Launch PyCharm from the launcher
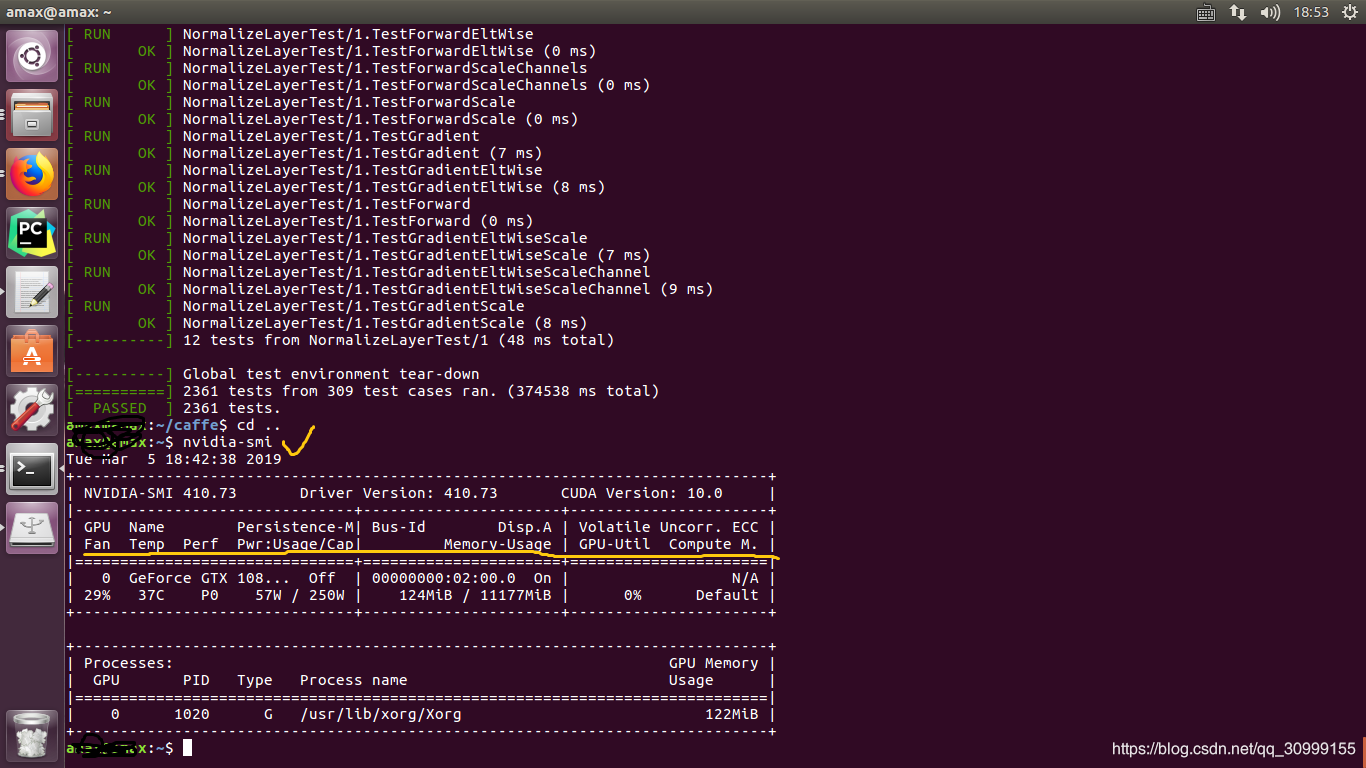Screen dimensions: 1366x768 coord(33,233)
